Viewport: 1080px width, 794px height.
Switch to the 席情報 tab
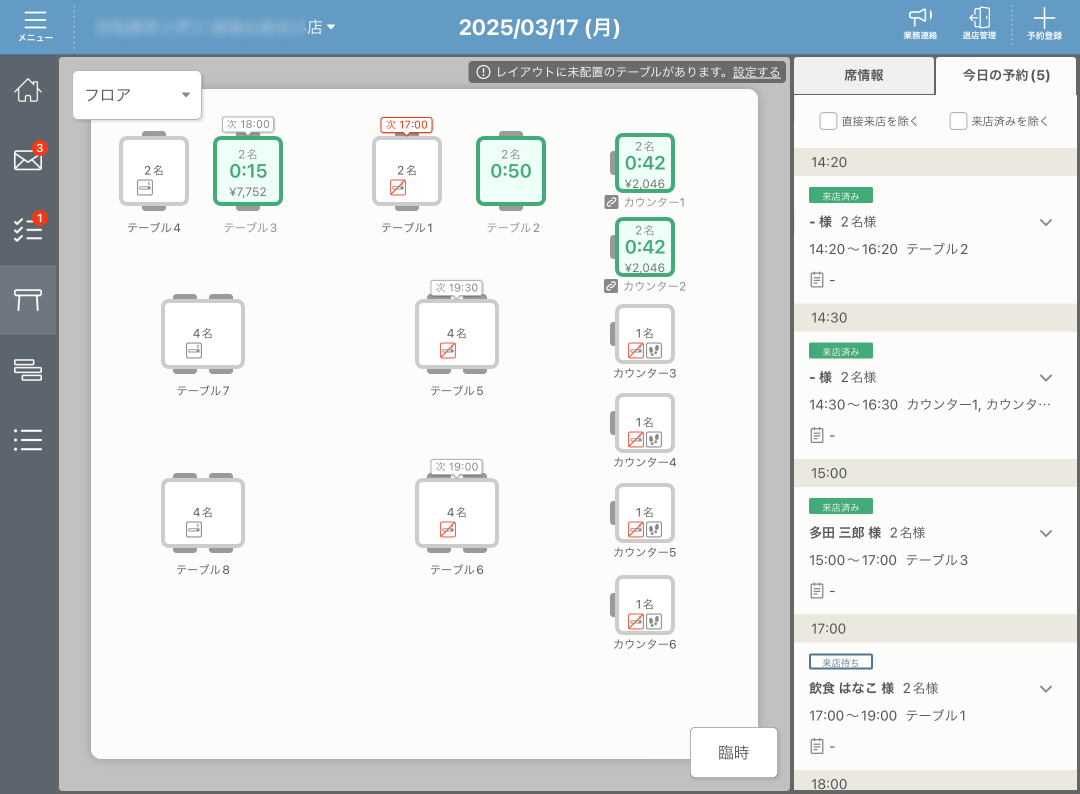coord(863,75)
